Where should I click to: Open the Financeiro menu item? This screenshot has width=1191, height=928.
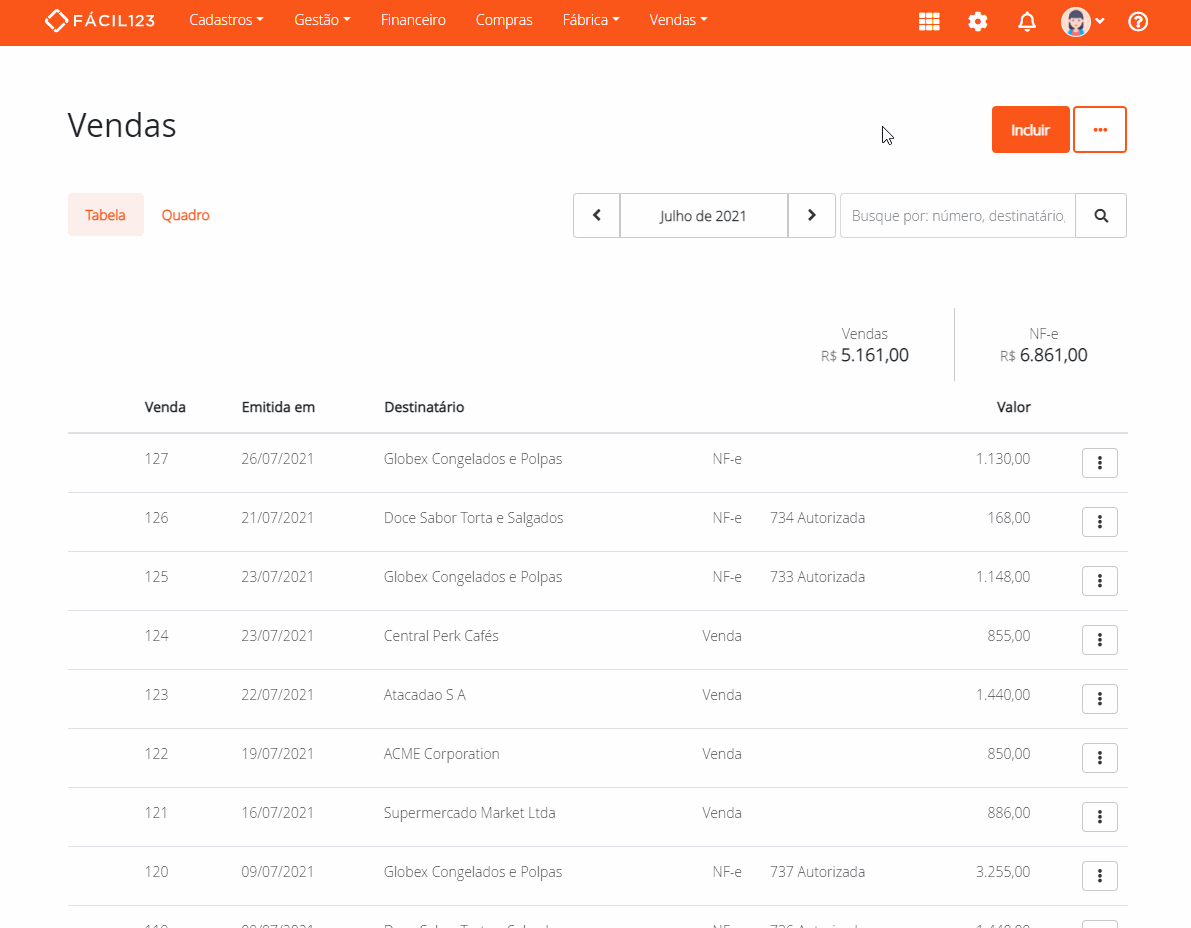coord(413,20)
